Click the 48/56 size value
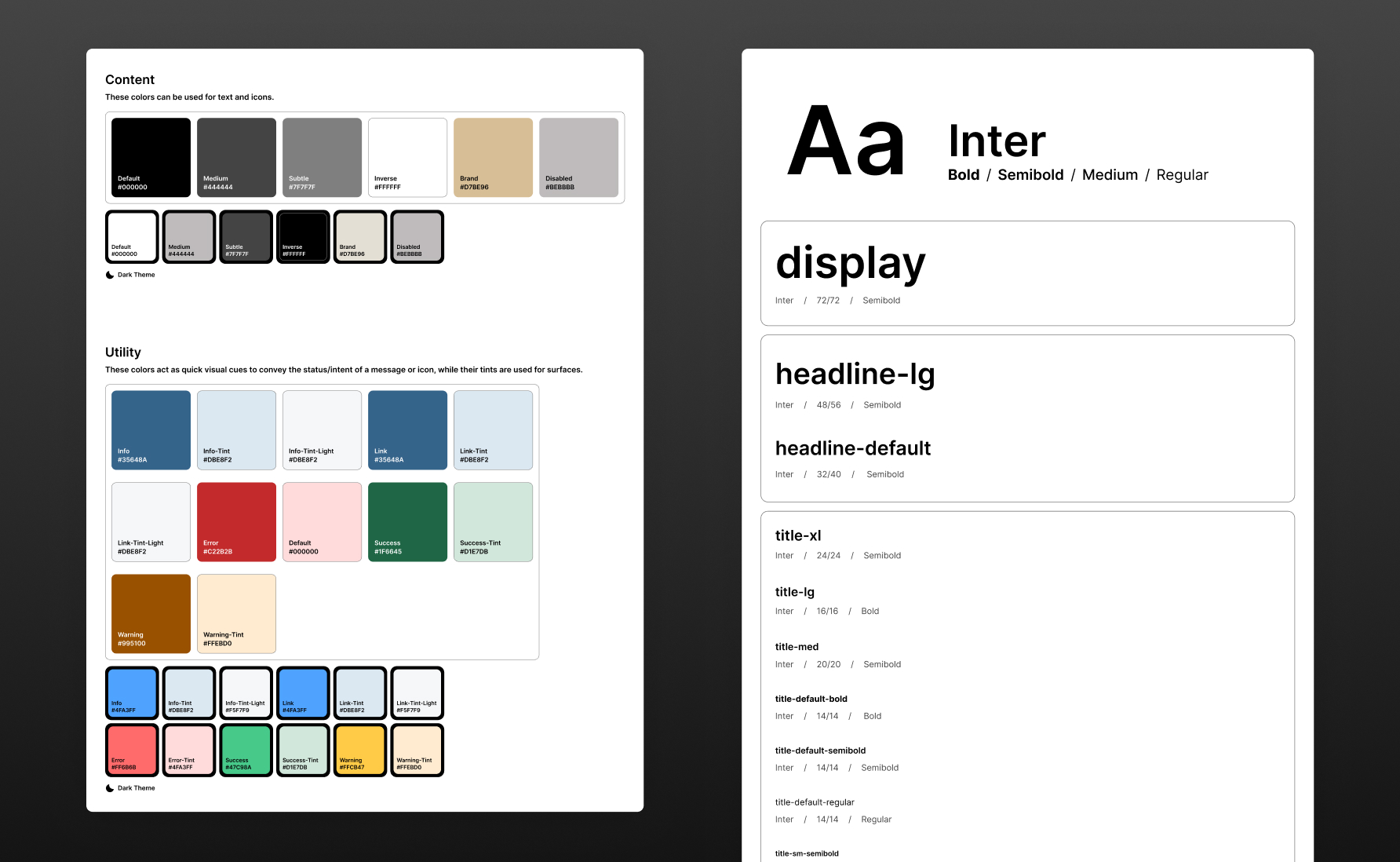Image resolution: width=1400 pixels, height=862 pixels. [829, 405]
